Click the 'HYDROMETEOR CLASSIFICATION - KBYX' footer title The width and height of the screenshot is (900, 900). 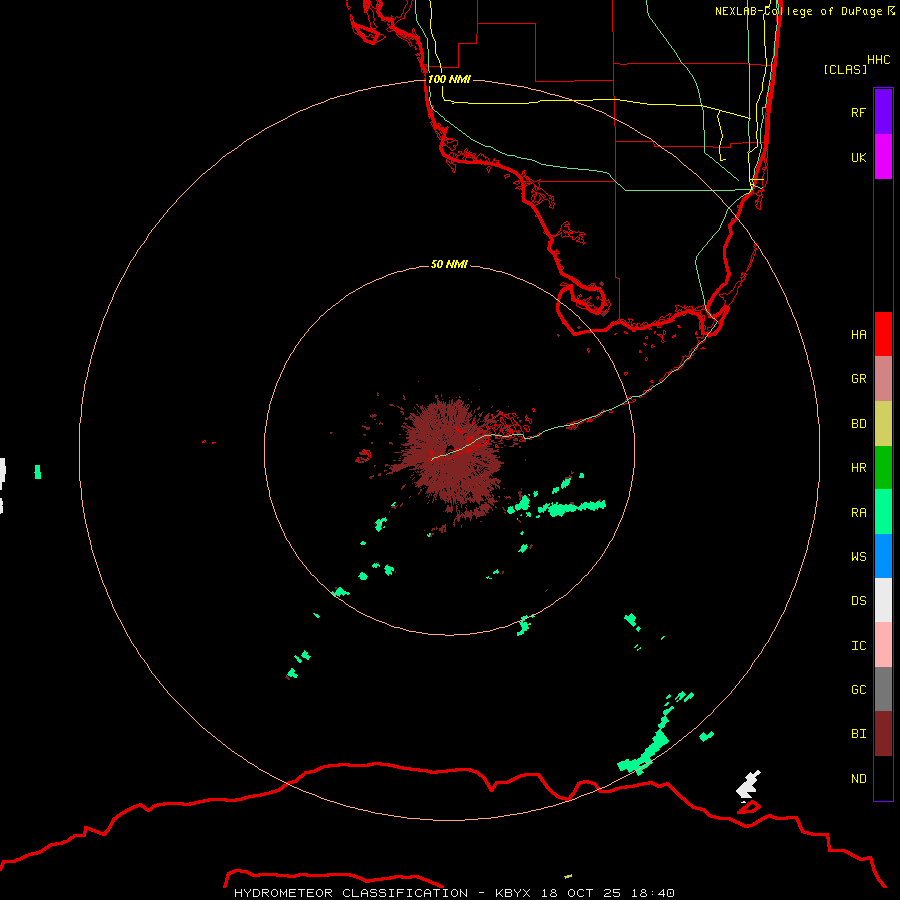(x=382, y=893)
